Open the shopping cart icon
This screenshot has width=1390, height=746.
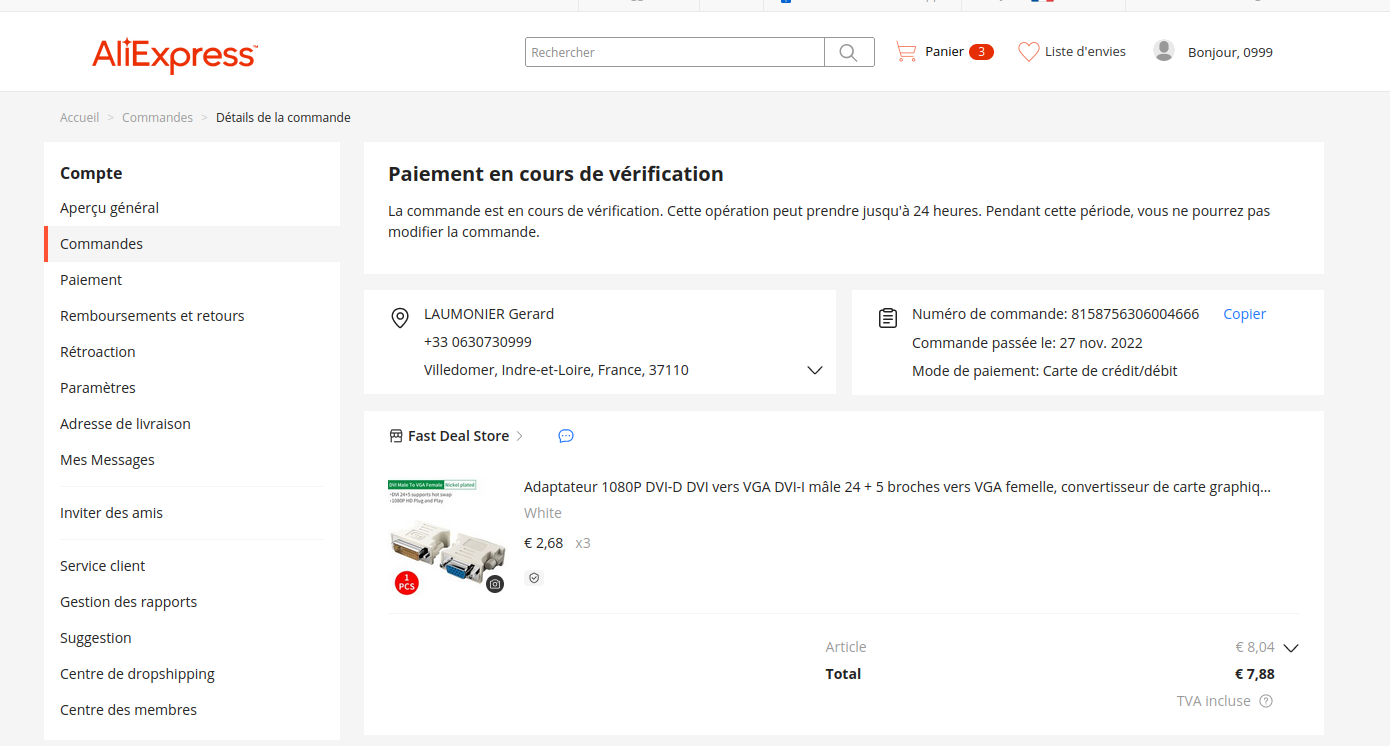[x=906, y=52]
